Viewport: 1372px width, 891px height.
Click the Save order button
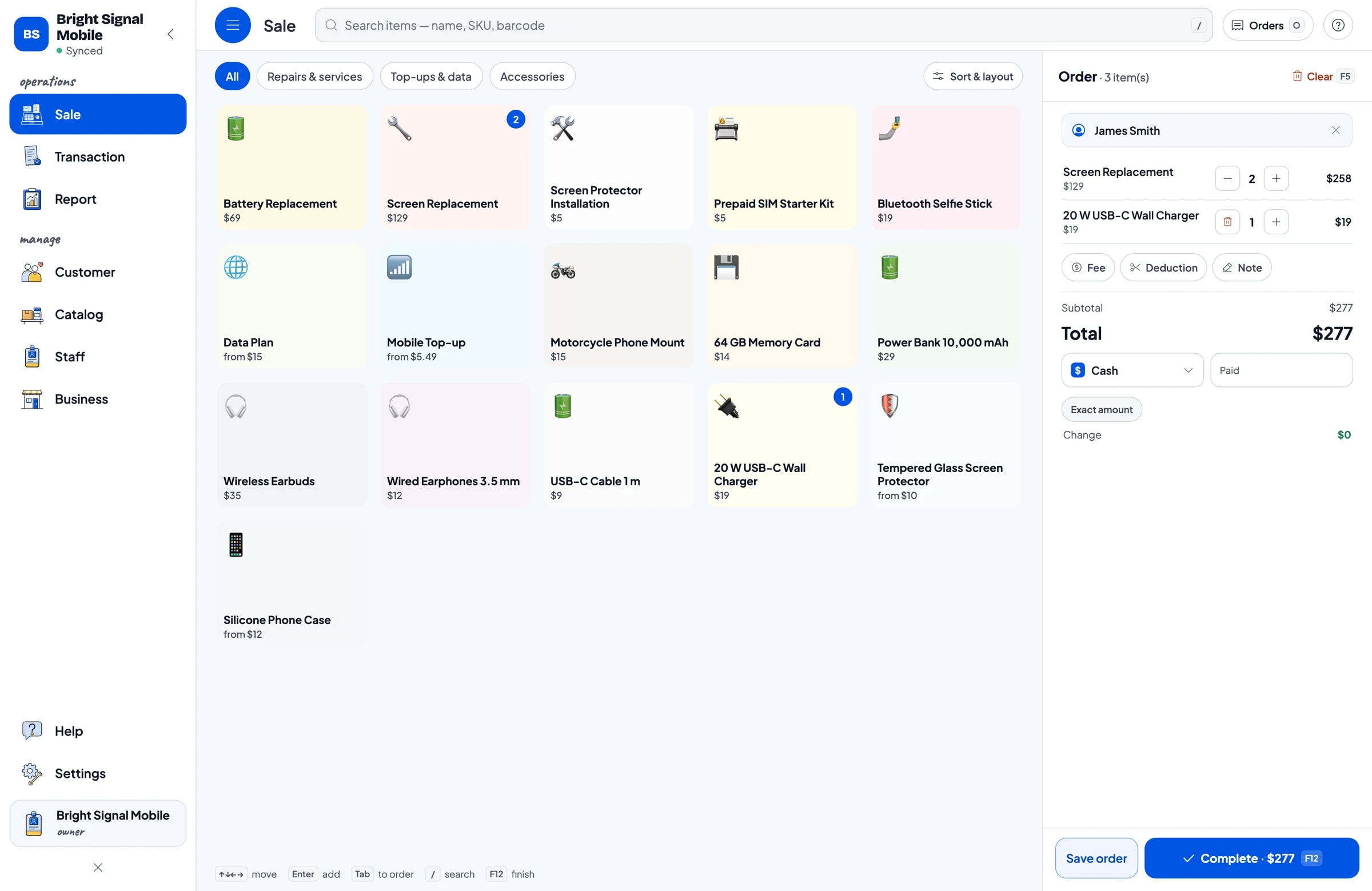[1096, 858]
